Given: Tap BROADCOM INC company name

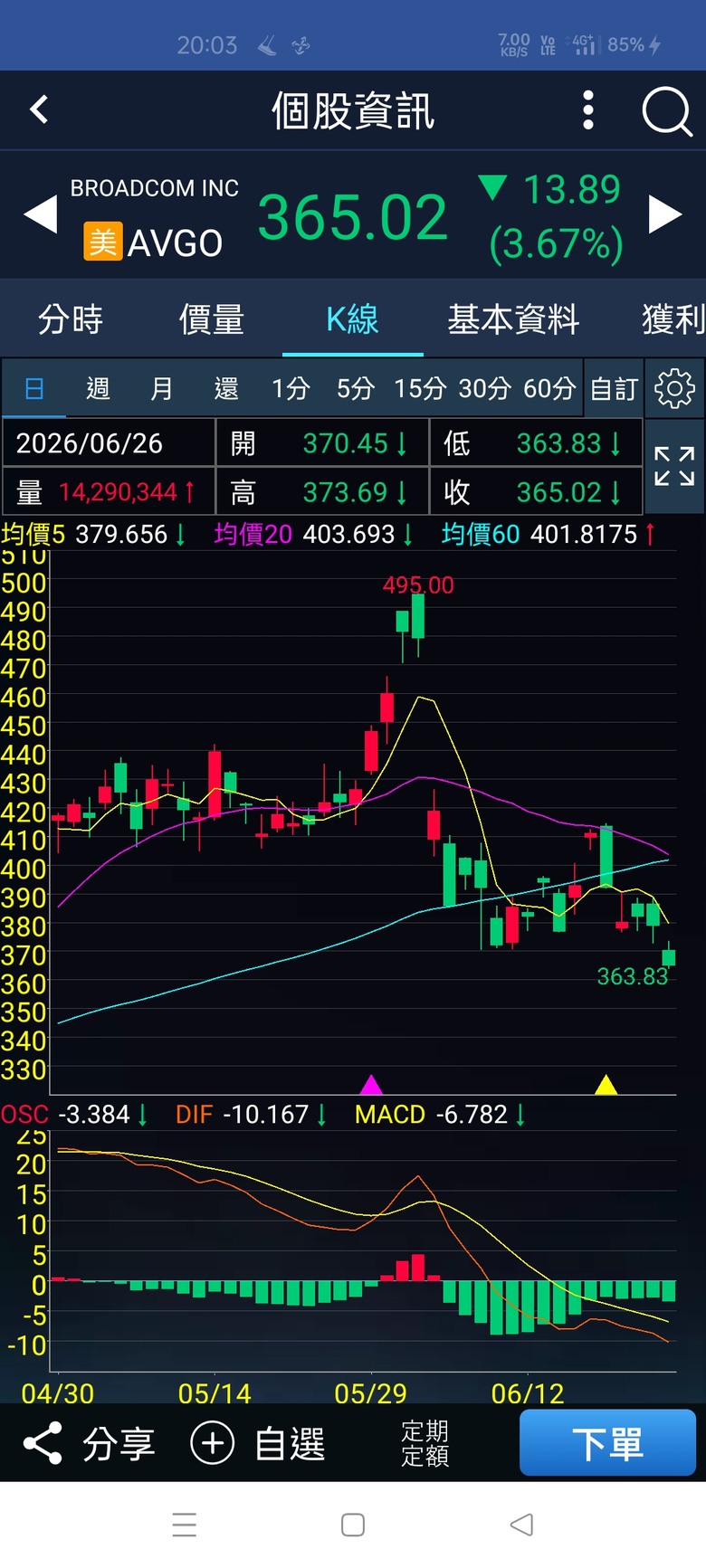Looking at the screenshot, I should tap(155, 188).
